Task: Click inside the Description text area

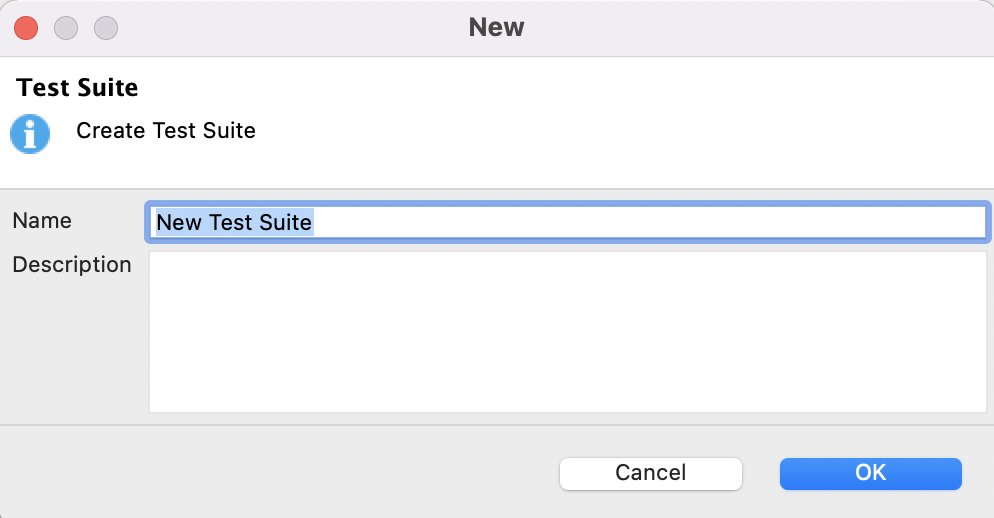Action: click(568, 331)
